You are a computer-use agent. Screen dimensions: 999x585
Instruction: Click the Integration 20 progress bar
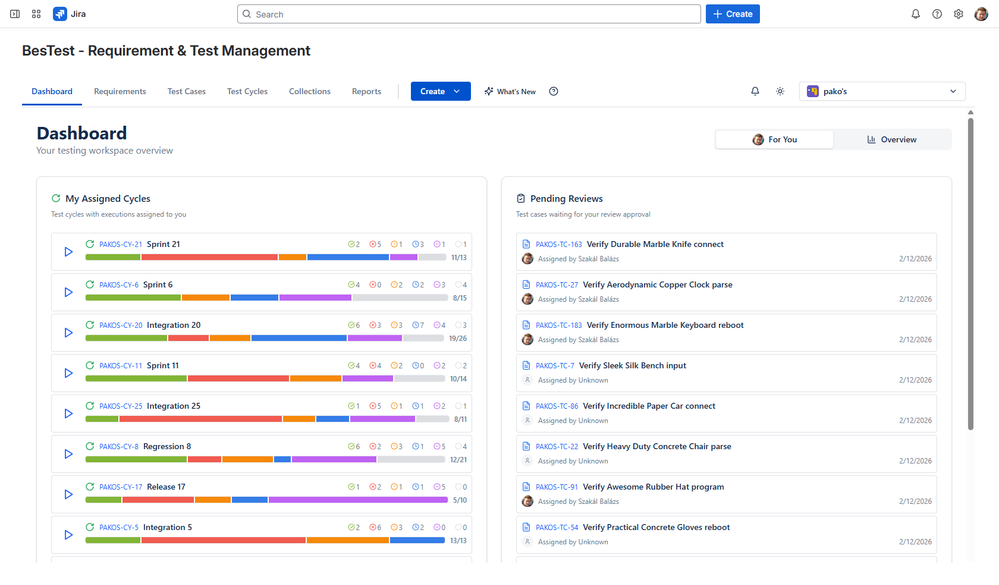(265, 338)
